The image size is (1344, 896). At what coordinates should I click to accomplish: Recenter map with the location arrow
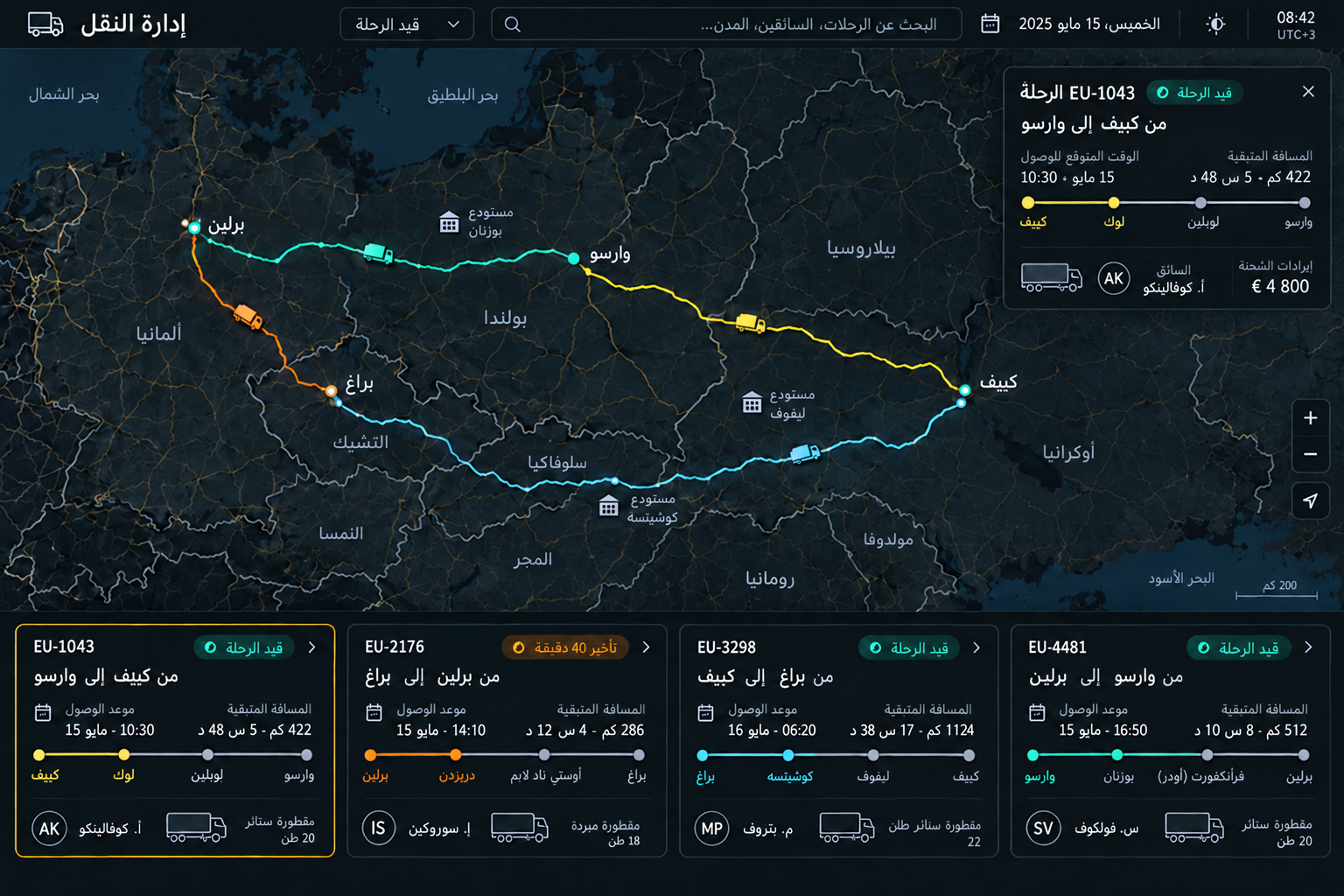[1310, 500]
